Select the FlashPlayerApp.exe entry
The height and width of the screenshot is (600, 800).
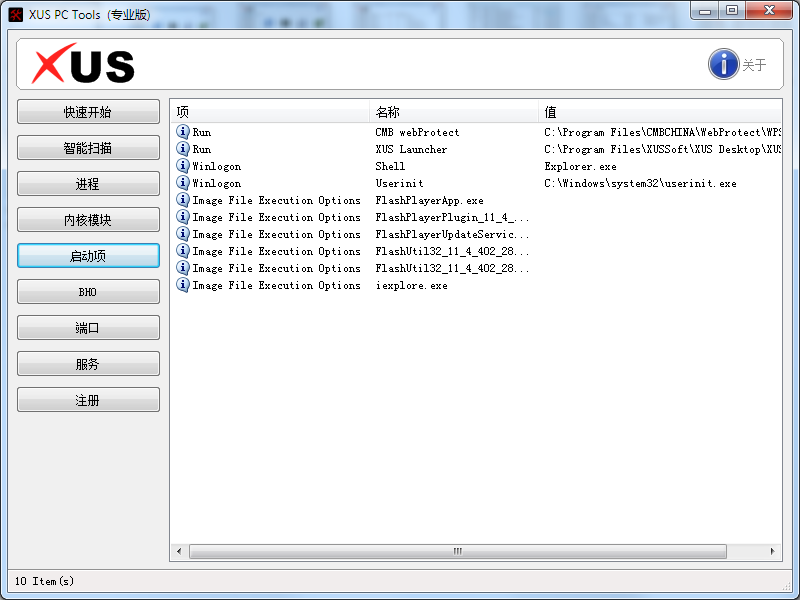[x=429, y=201]
